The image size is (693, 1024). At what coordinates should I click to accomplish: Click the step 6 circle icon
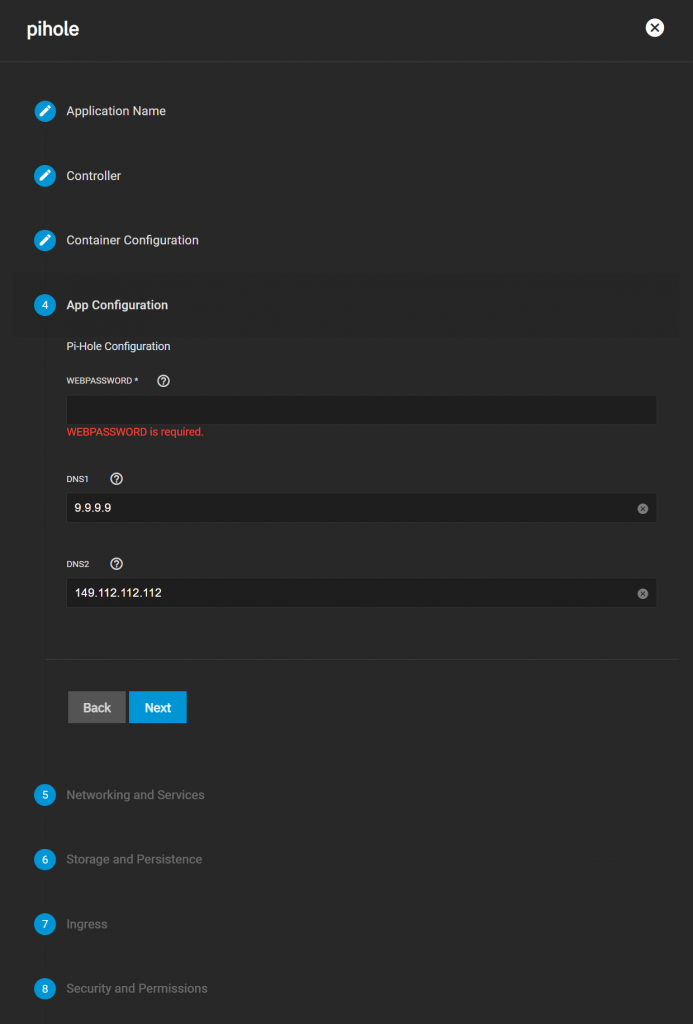coord(45,859)
